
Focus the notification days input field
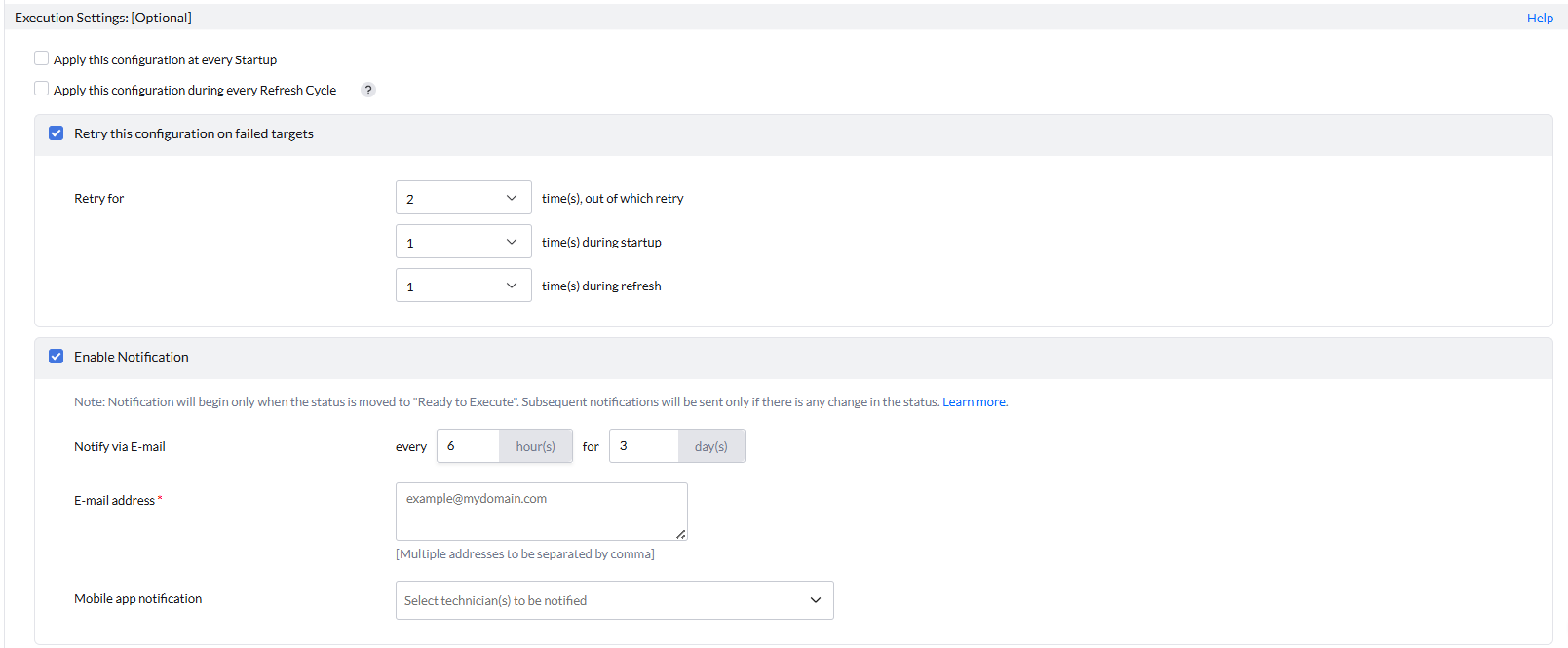point(643,446)
